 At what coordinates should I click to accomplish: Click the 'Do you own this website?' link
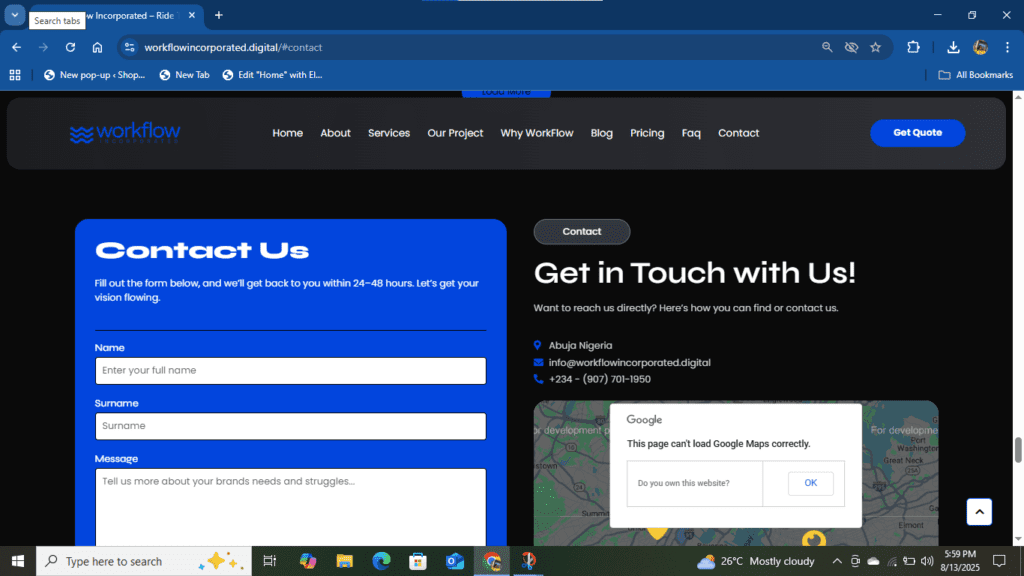tap(683, 483)
